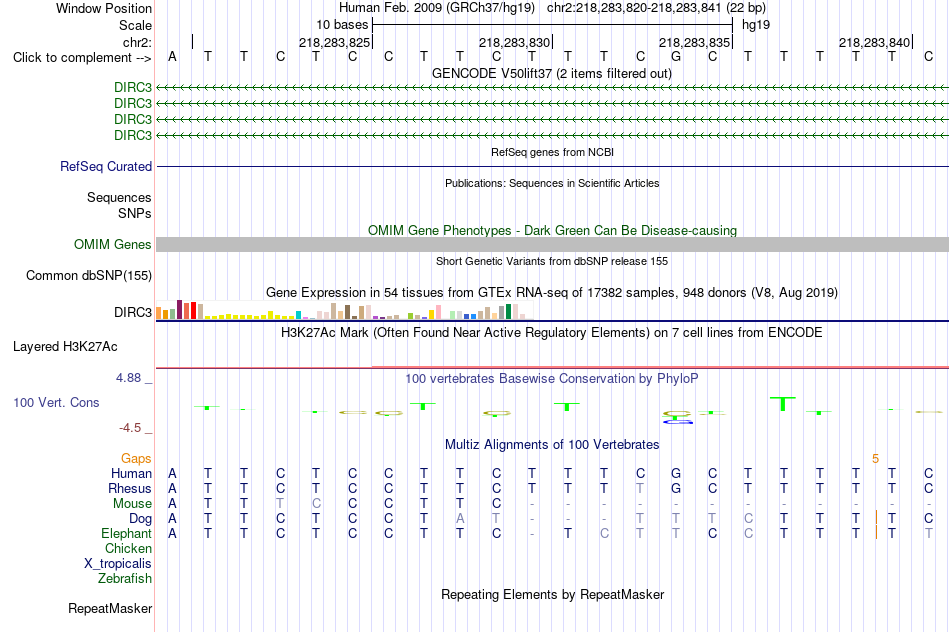Click the Dog species label
Viewport: 950px width, 632px height.
point(140,519)
